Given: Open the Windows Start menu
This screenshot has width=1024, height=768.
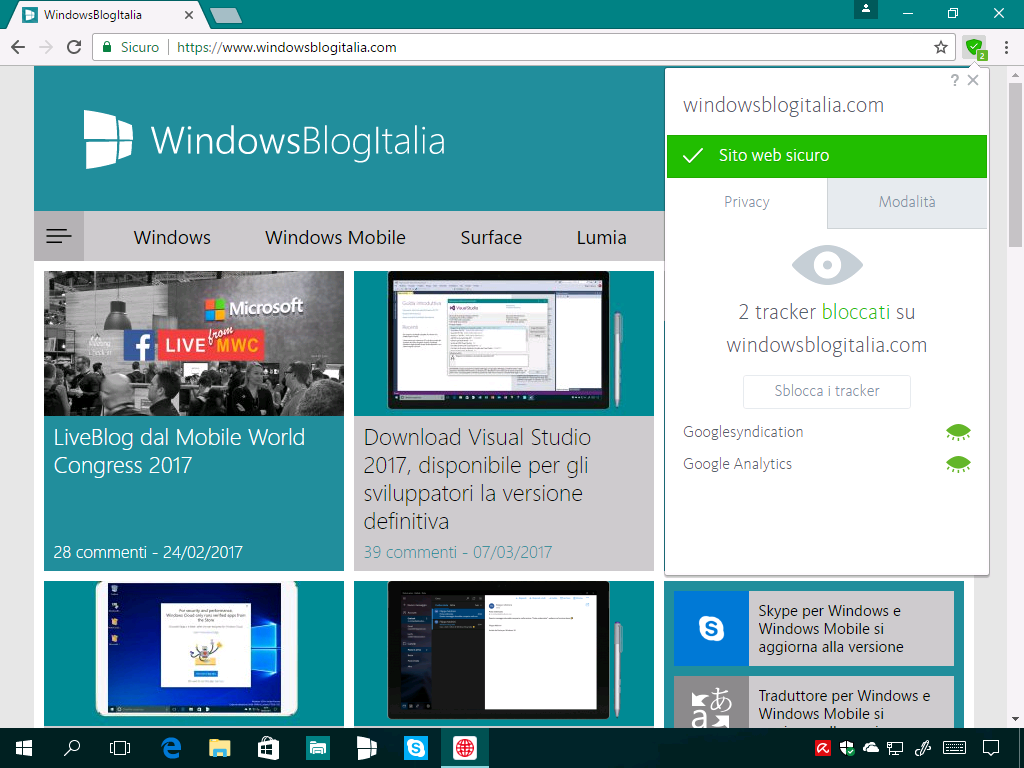Looking at the screenshot, I should 24,748.
